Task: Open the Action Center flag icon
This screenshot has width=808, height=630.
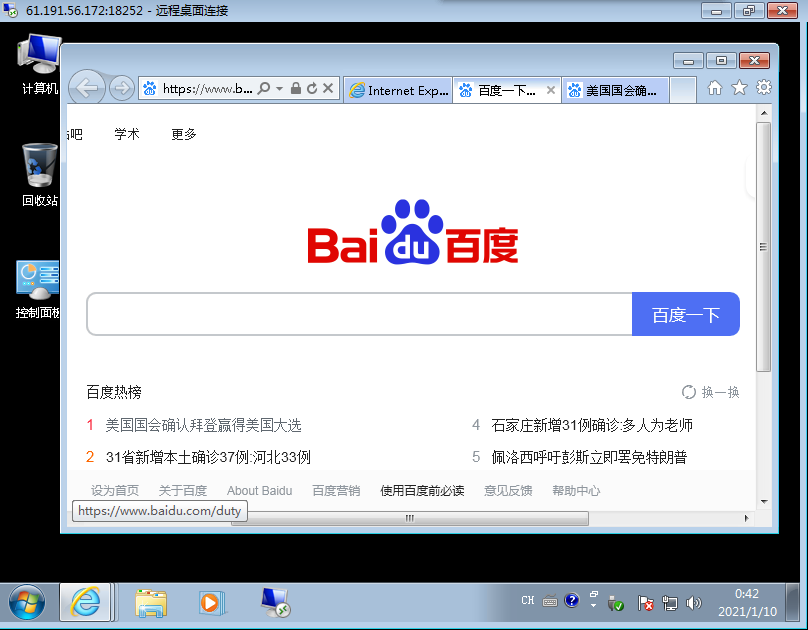Action: tap(645, 603)
